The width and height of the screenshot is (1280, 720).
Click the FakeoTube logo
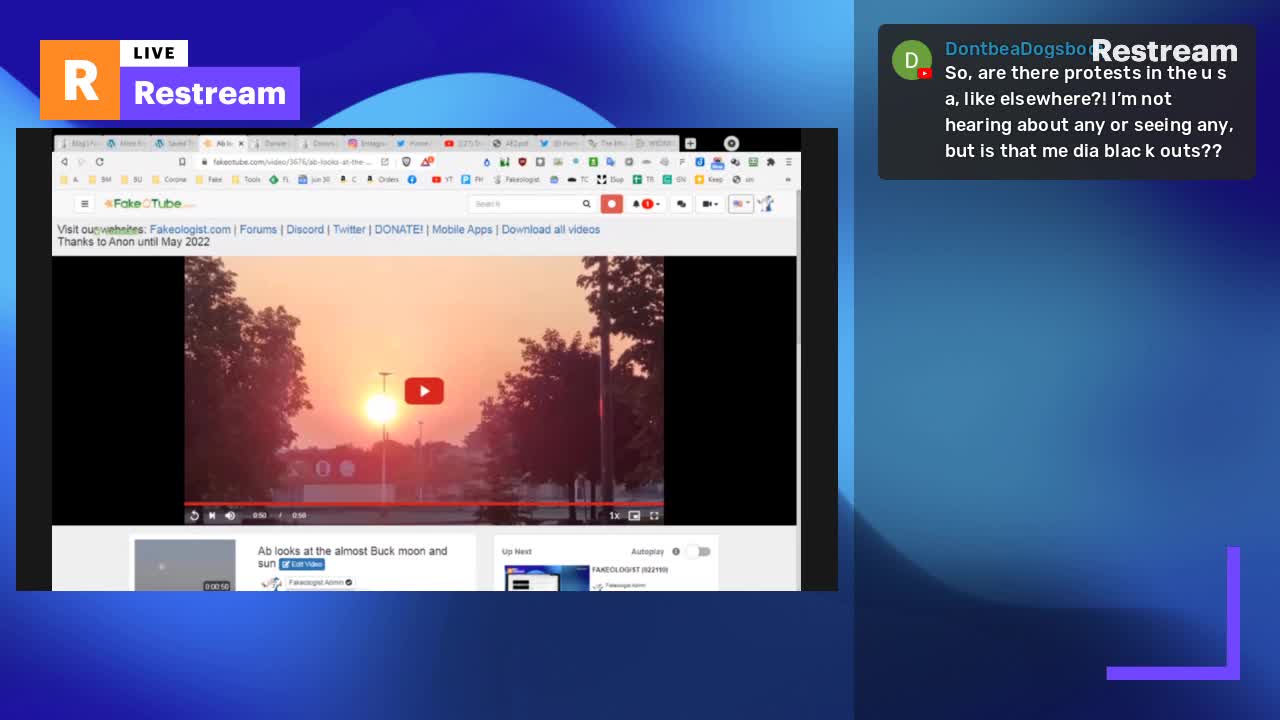149,203
